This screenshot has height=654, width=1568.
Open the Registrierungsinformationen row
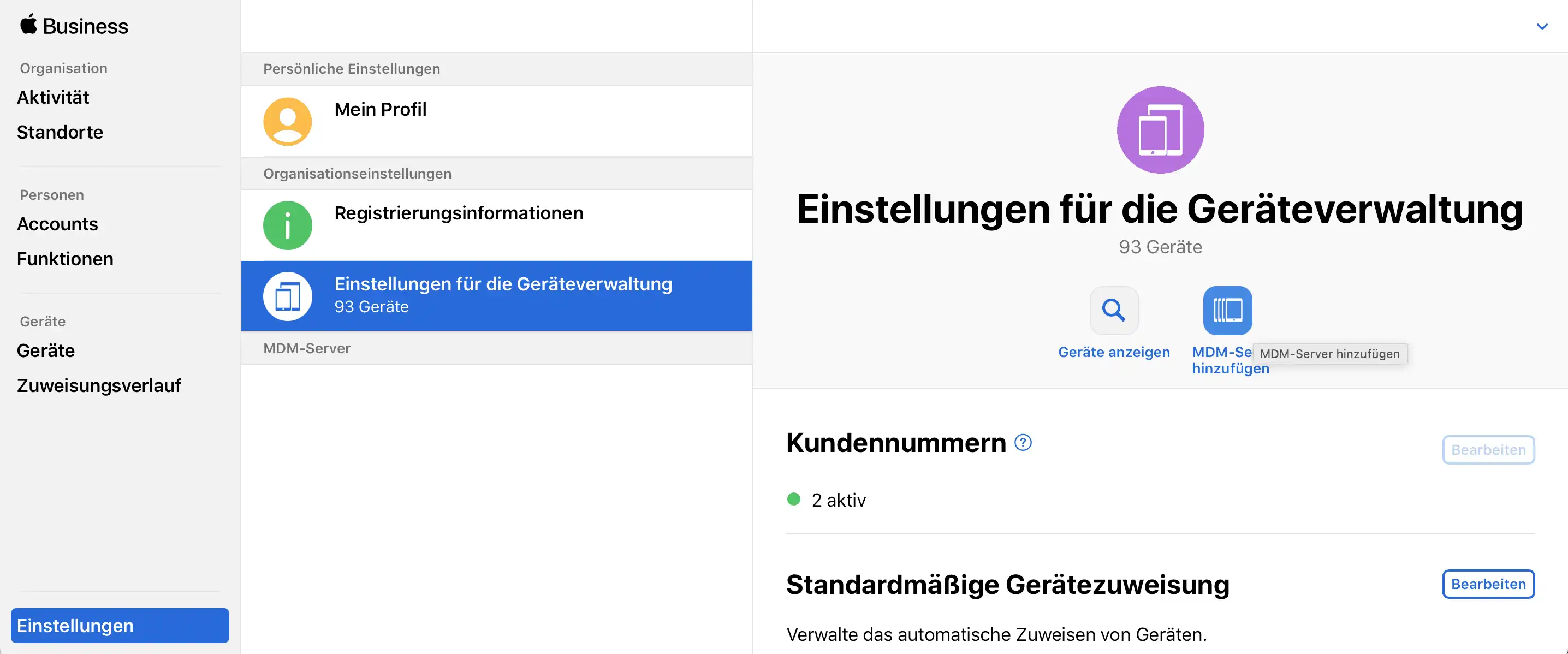pyautogui.click(x=497, y=225)
